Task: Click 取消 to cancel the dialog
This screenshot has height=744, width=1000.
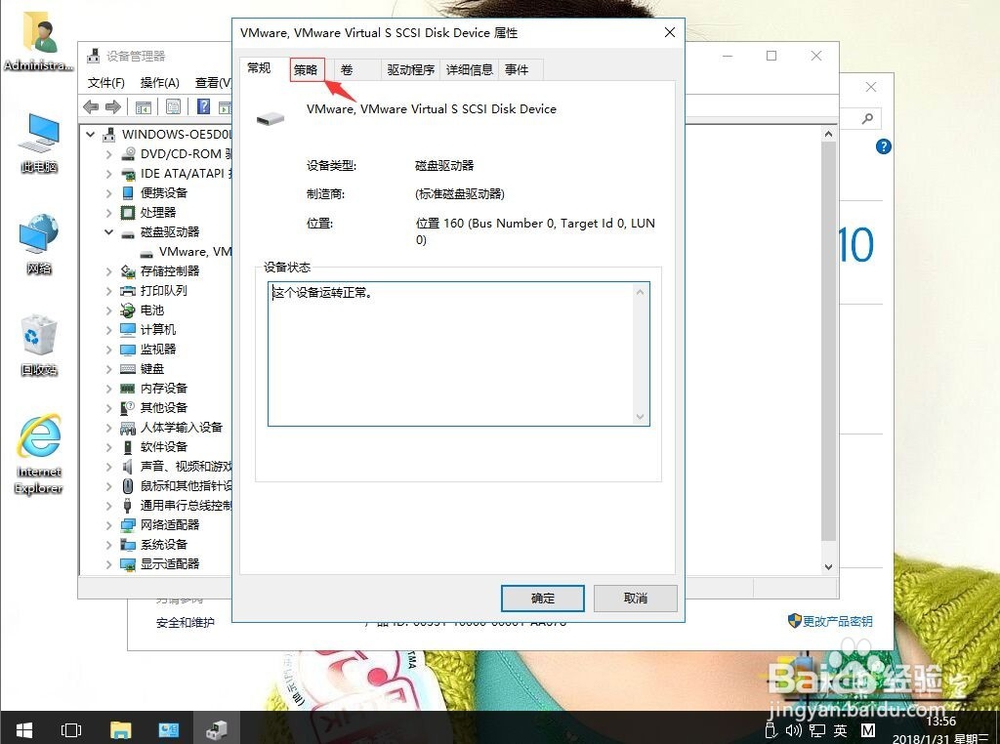Action: point(635,598)
